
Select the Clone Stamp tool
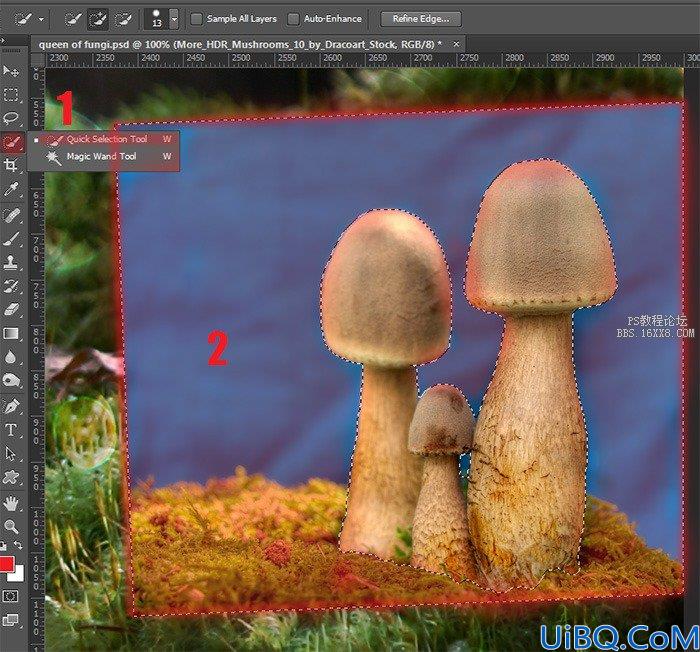point(11,262)
